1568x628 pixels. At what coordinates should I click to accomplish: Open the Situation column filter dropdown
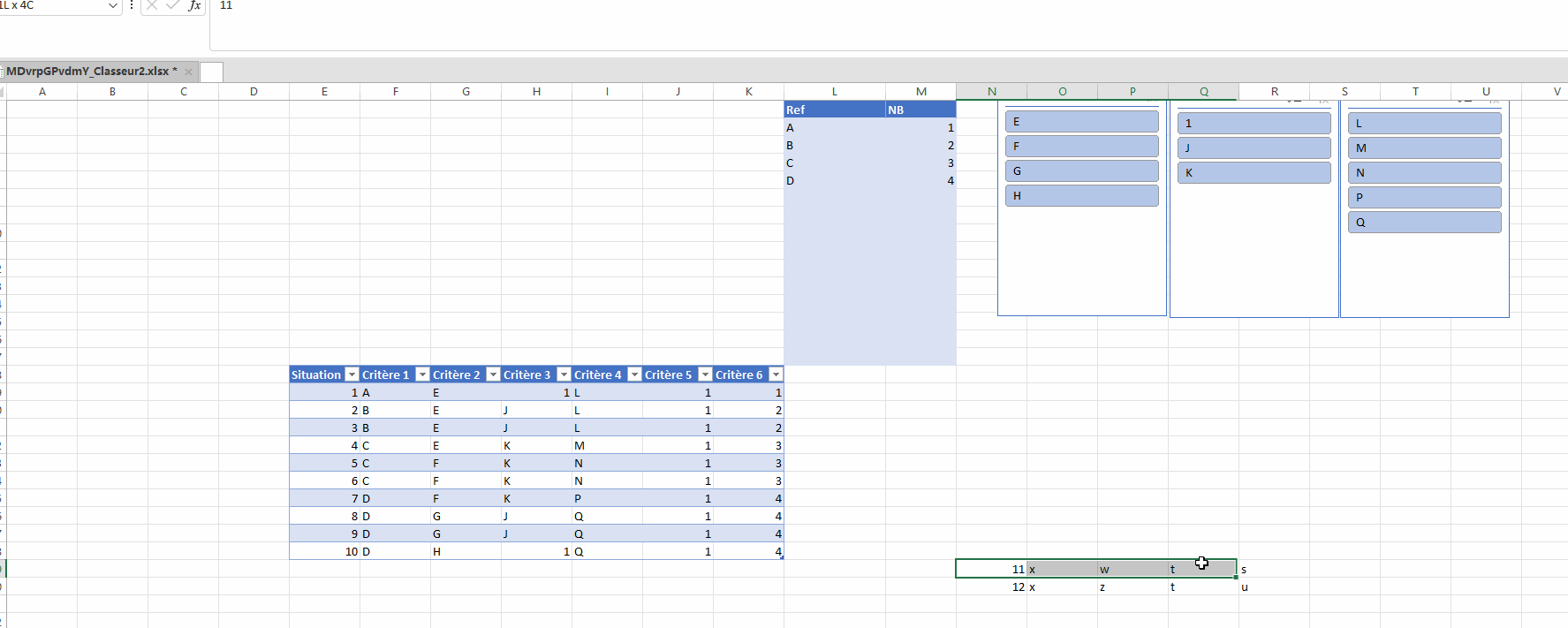pyautogui.click(x=352, y=375)
